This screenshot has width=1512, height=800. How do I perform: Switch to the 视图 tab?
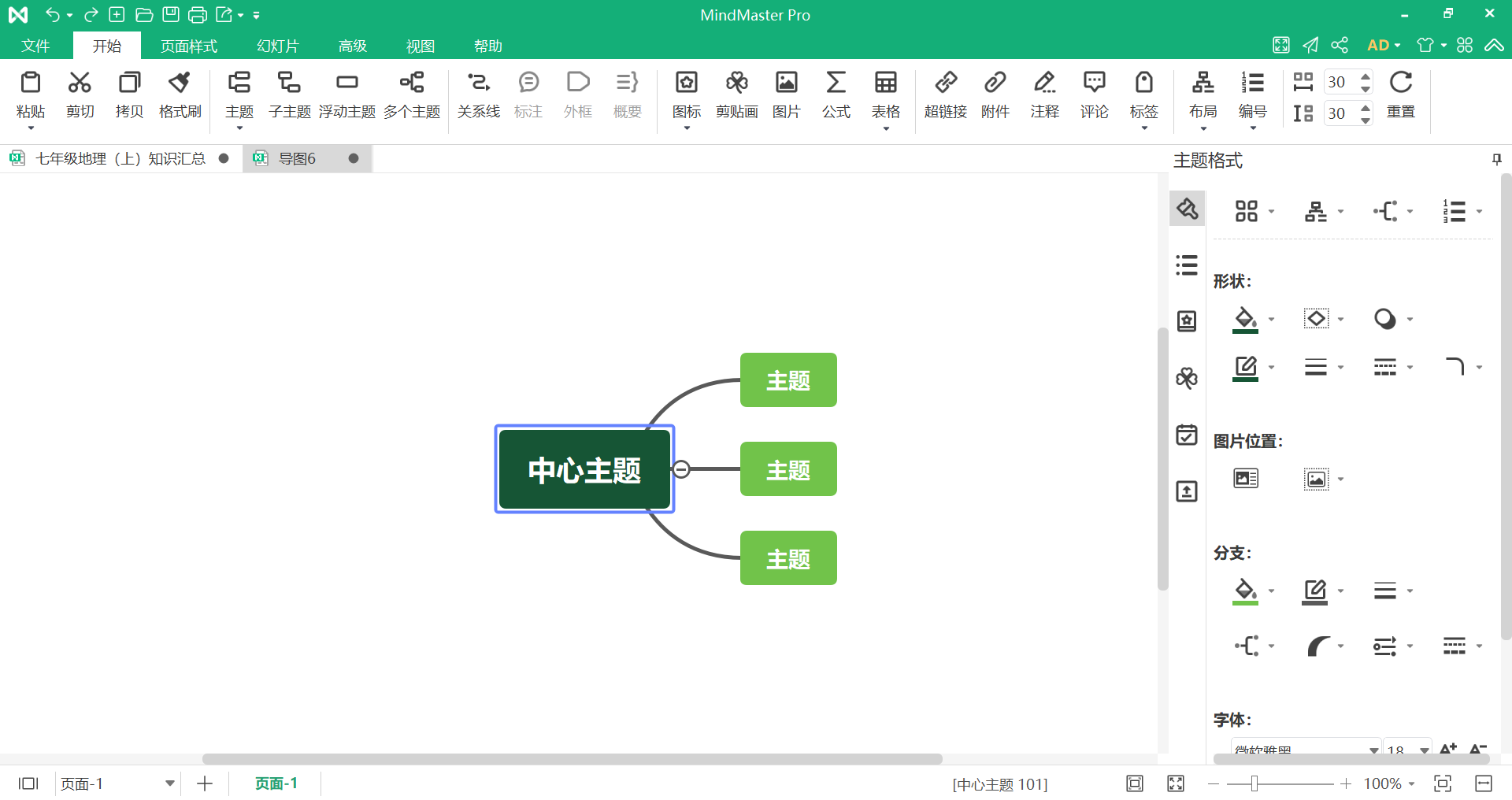tap(421, 46)
